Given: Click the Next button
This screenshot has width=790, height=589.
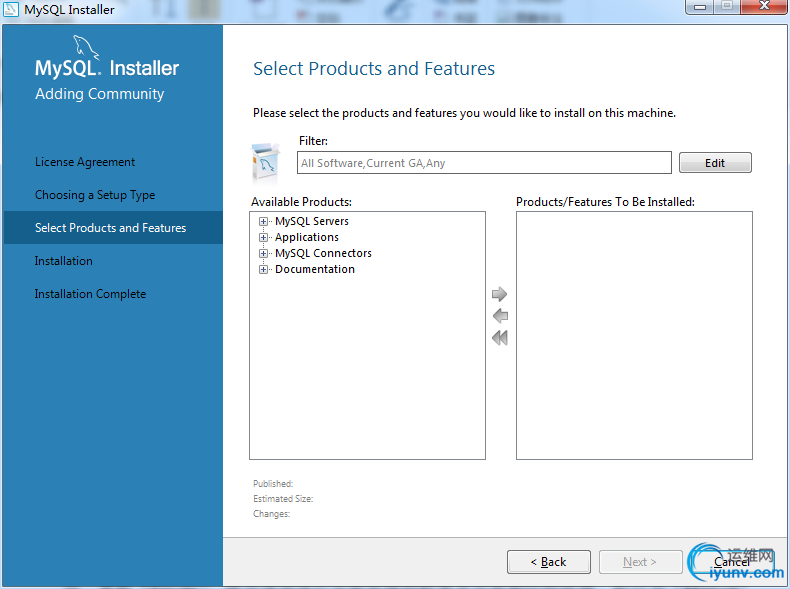Looking at the screenshot, I should [x=640, y=562].
